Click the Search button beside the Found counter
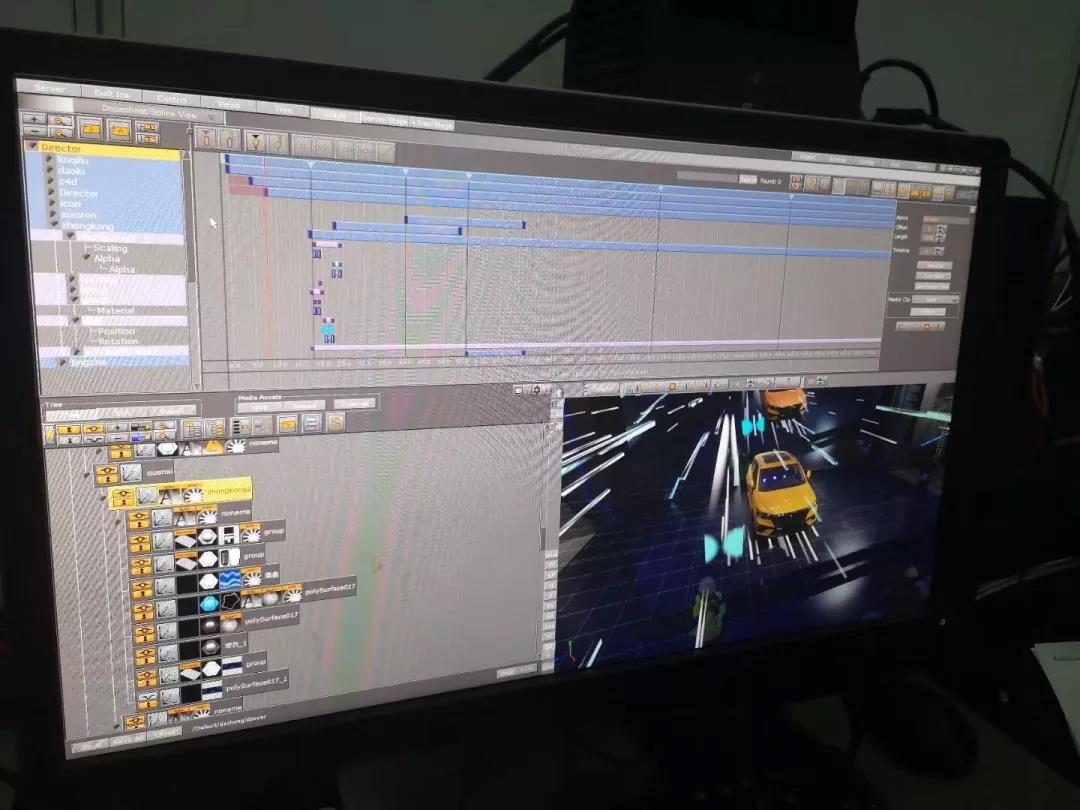This screenshot has height=810, width=1080. tap(747, 179)
